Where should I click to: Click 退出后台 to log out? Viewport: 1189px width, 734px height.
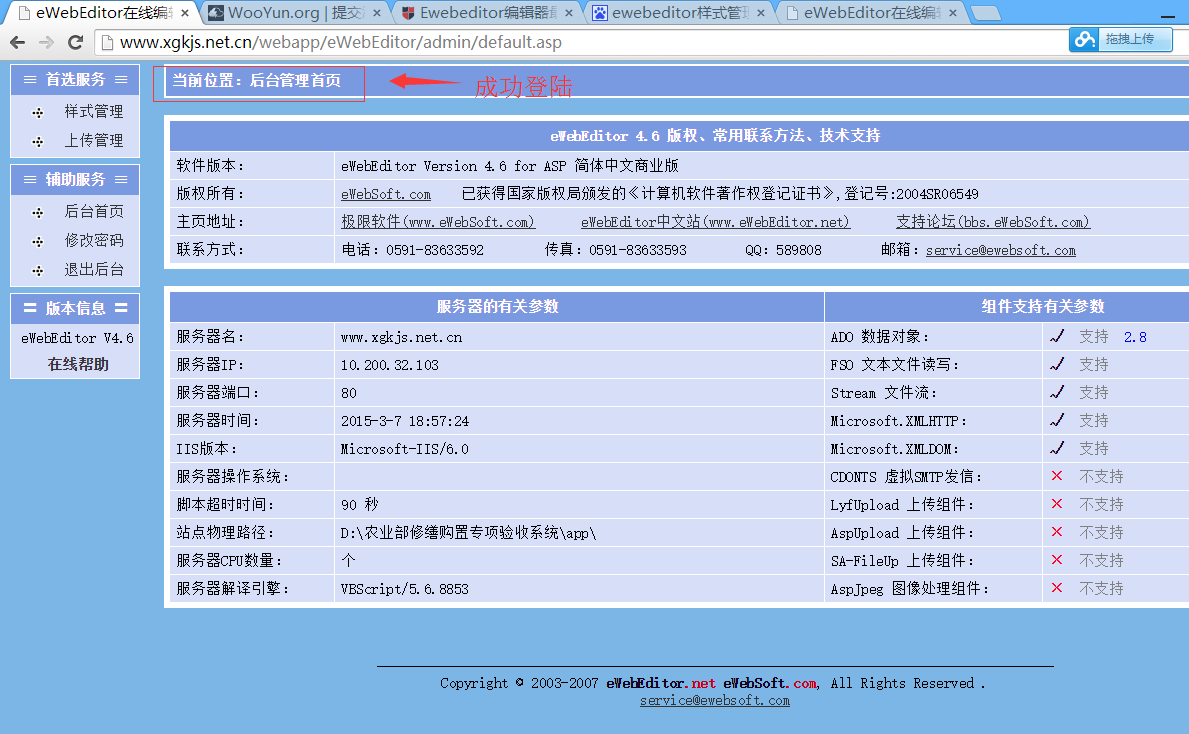93,269
